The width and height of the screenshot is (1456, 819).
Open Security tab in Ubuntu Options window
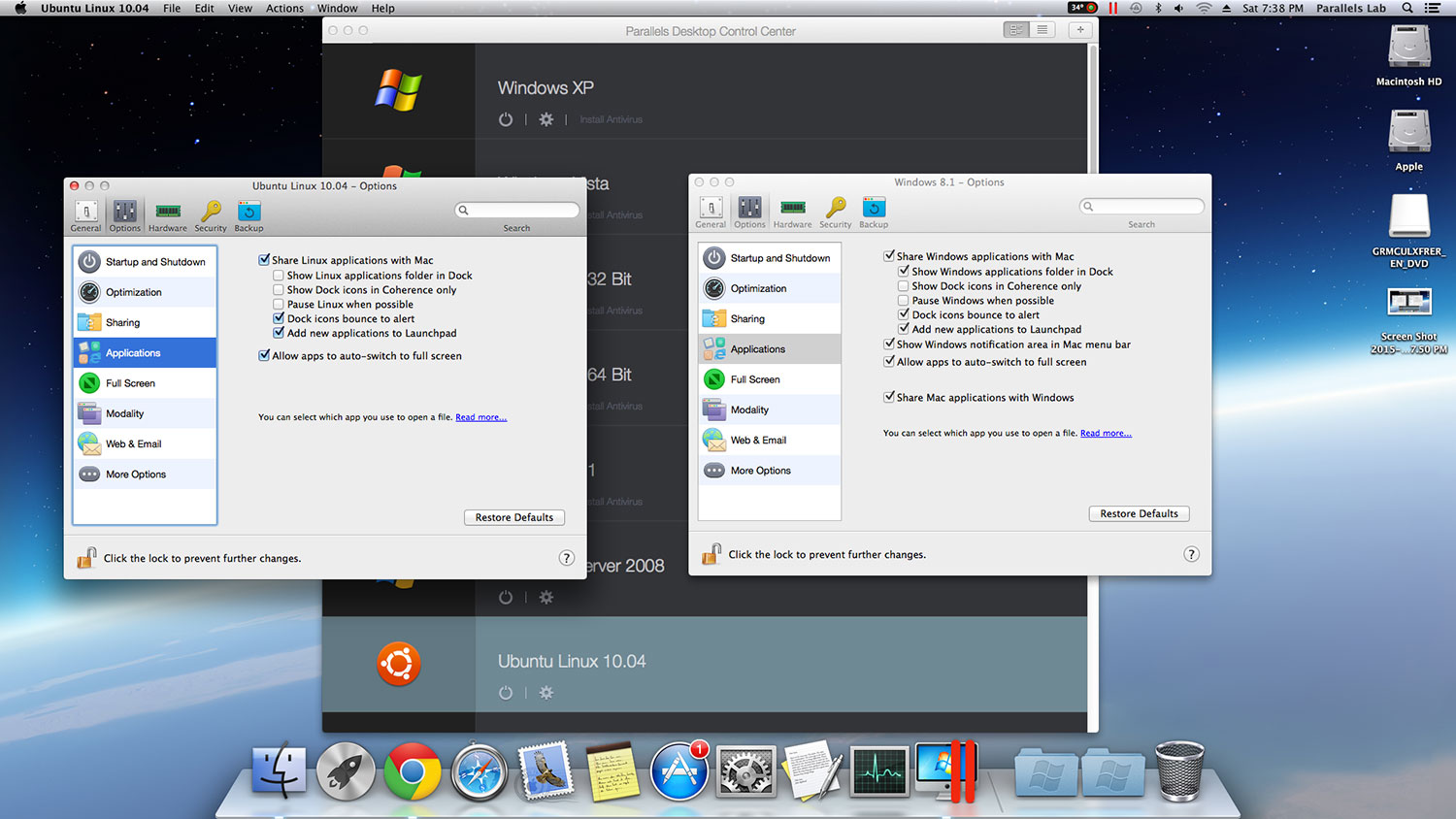tap(211, 215)
